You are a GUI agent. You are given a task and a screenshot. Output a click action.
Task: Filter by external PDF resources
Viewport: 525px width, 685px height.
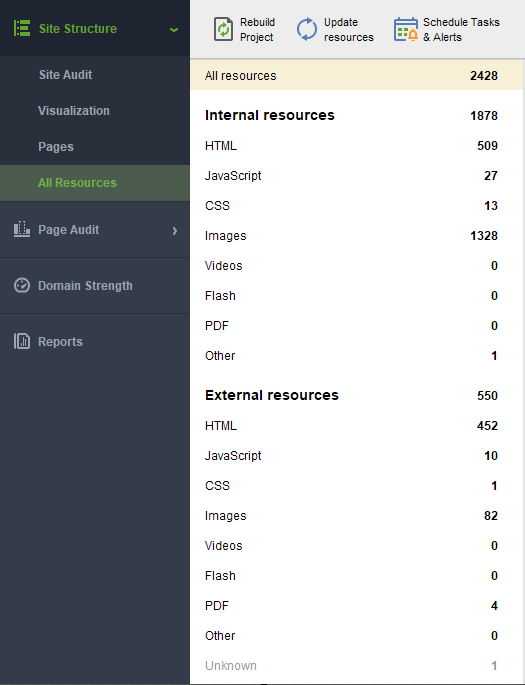pos(356,606)
